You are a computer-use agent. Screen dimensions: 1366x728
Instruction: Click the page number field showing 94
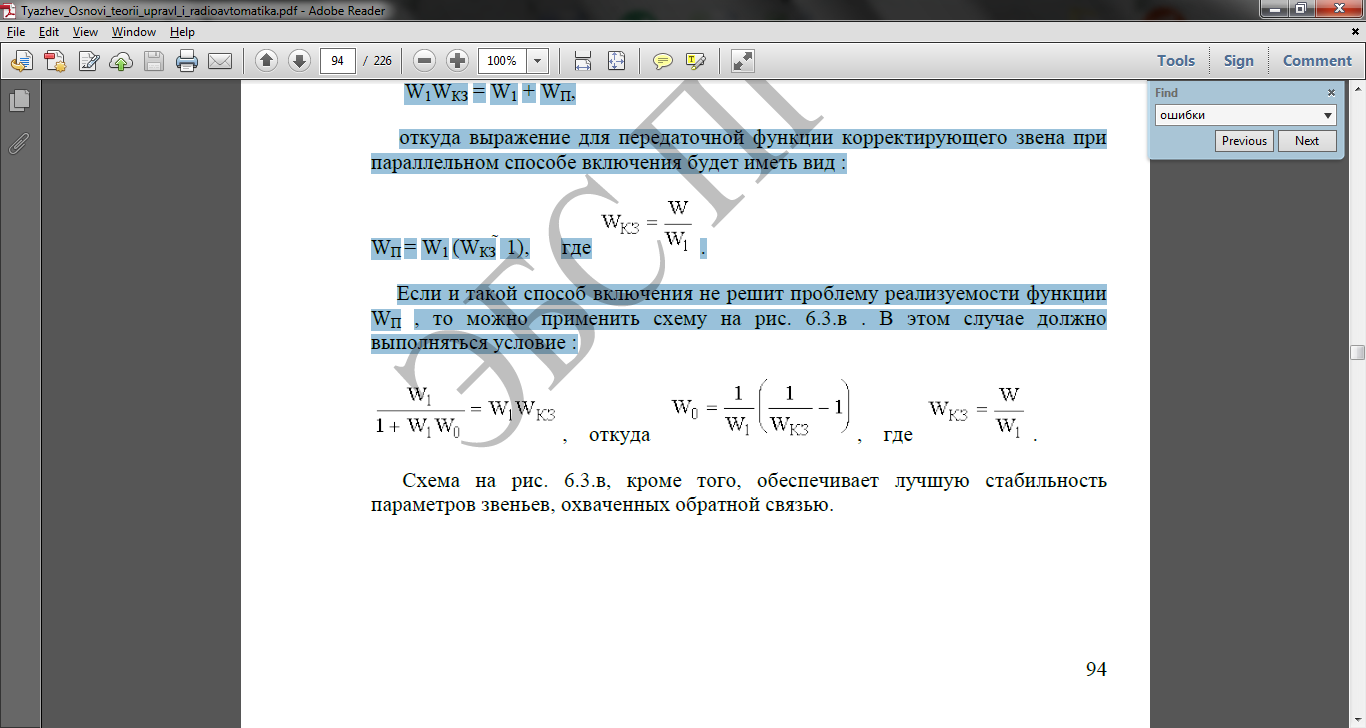pyautogui.click(x=338, y=61)
